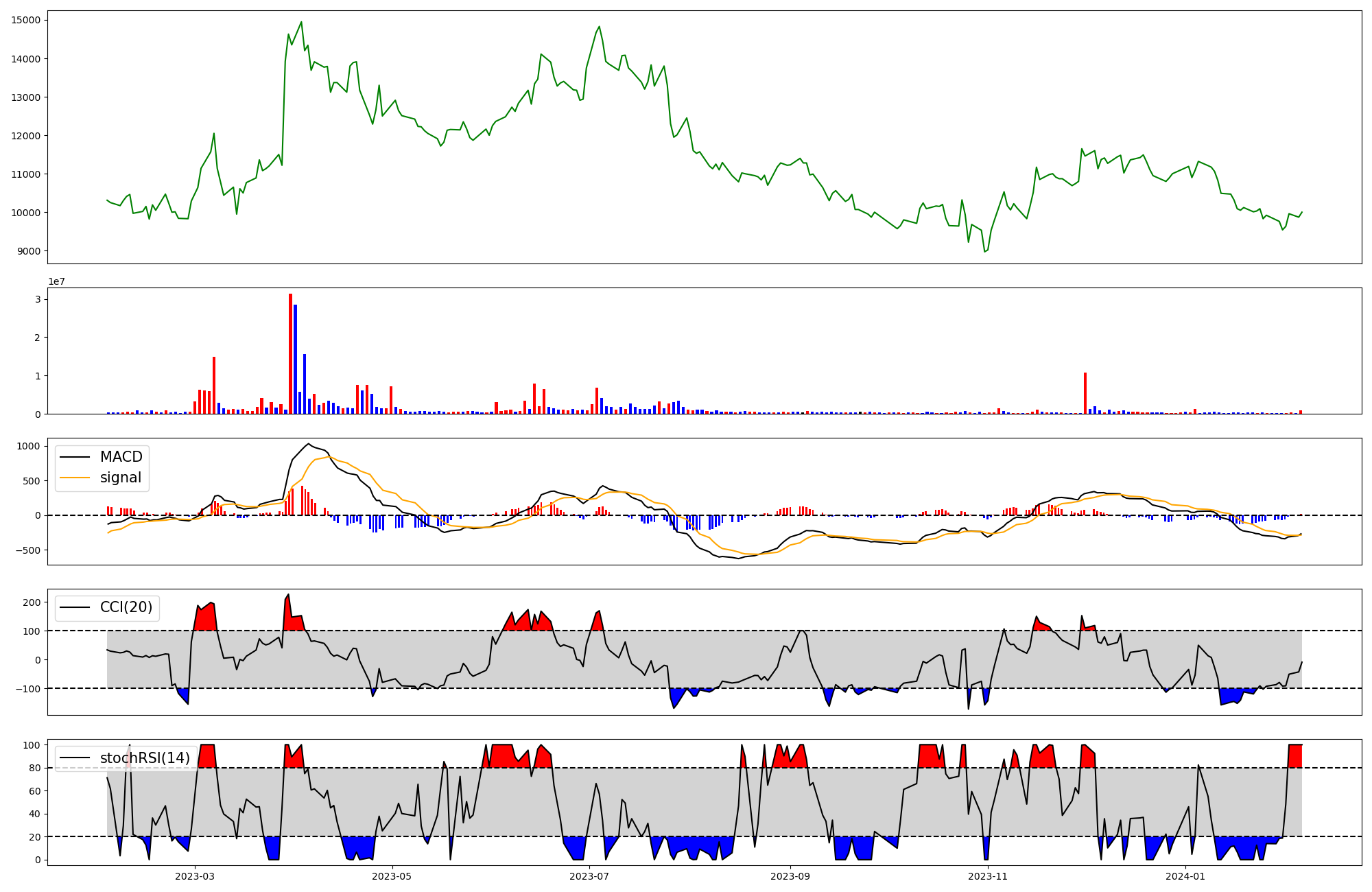Click the tallest blue volume bar
The height and width of the screenshot is (892, 1372).
(x=296, y=359)
